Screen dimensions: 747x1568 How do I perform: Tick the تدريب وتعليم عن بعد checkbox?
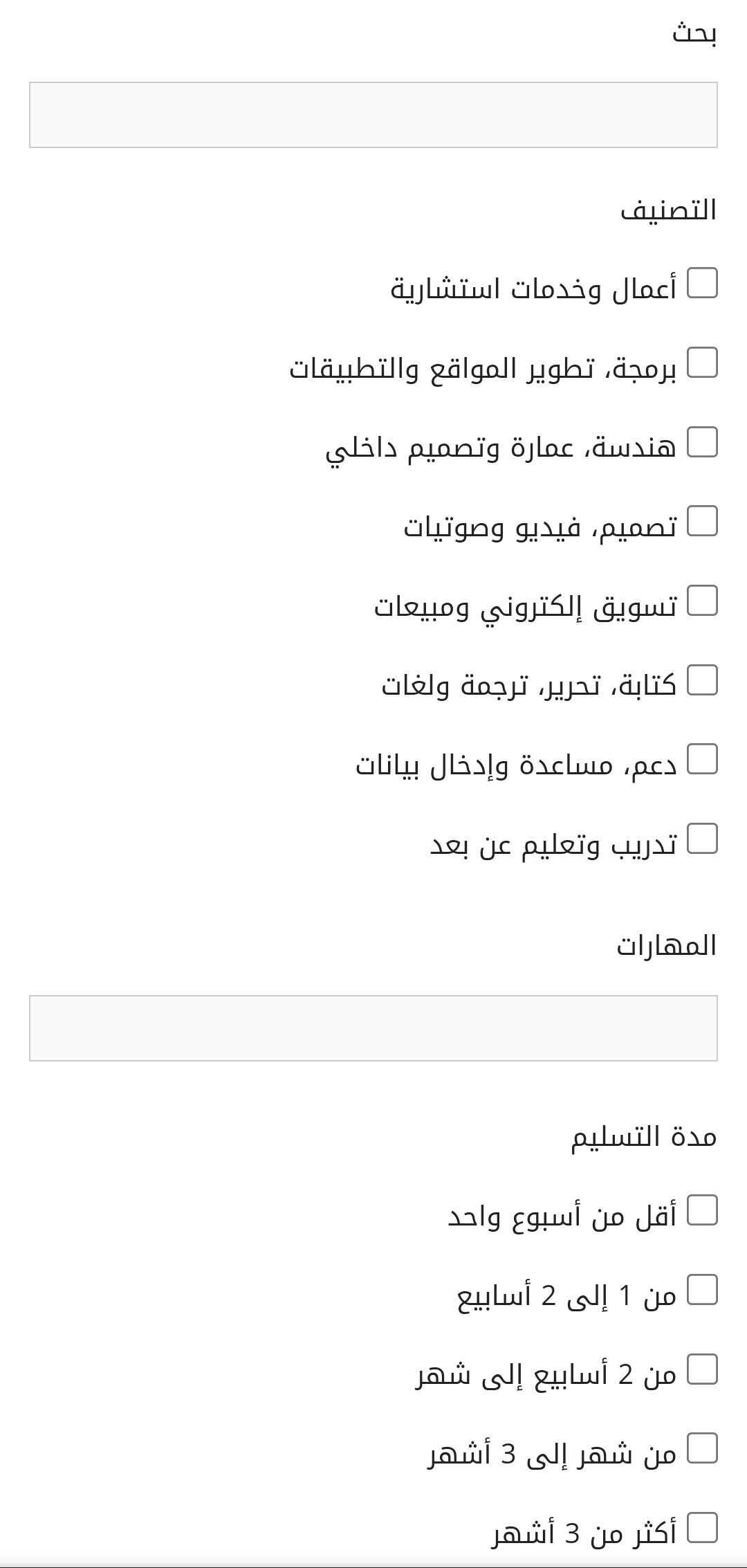tap(702, 839)
